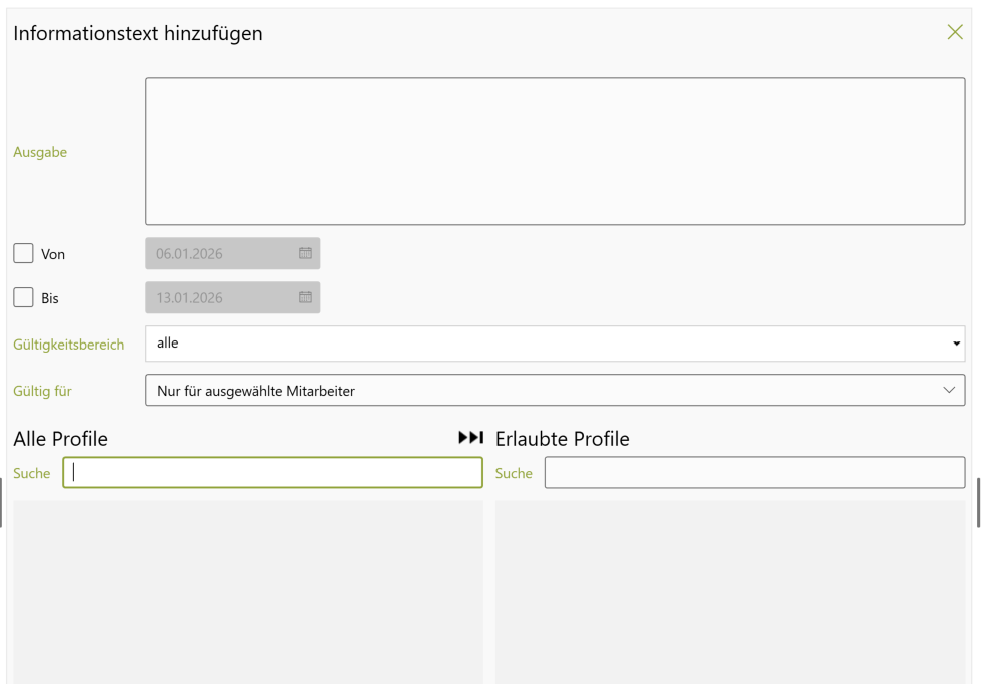
Task: Click the Suche field under Erlaubte Profile
Action: point(754,473)
